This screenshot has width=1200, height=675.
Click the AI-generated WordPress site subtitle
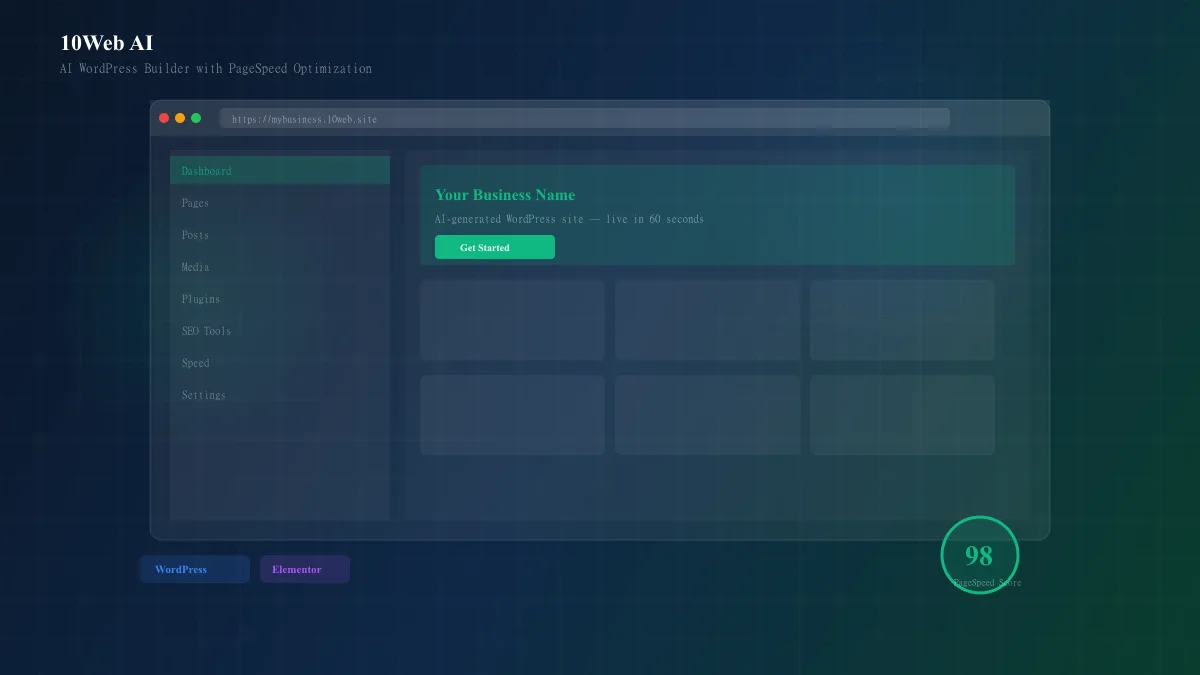569,219
